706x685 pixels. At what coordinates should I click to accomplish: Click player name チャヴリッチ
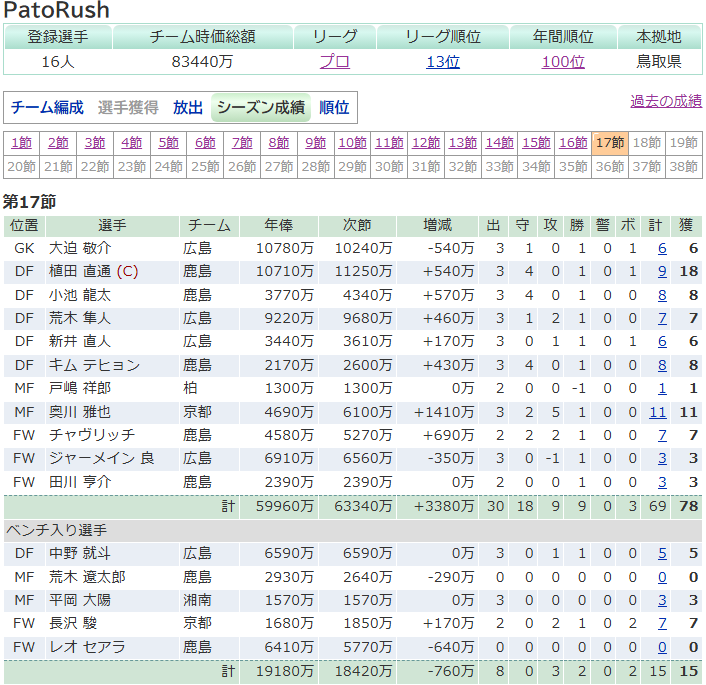point(92,435)
